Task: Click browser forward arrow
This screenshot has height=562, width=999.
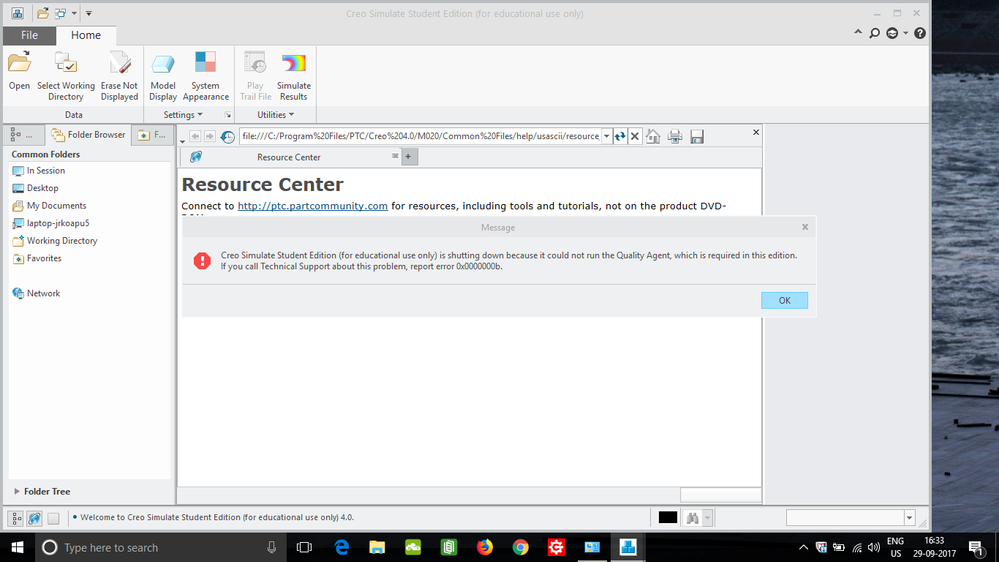Action: tap(210, 136)
